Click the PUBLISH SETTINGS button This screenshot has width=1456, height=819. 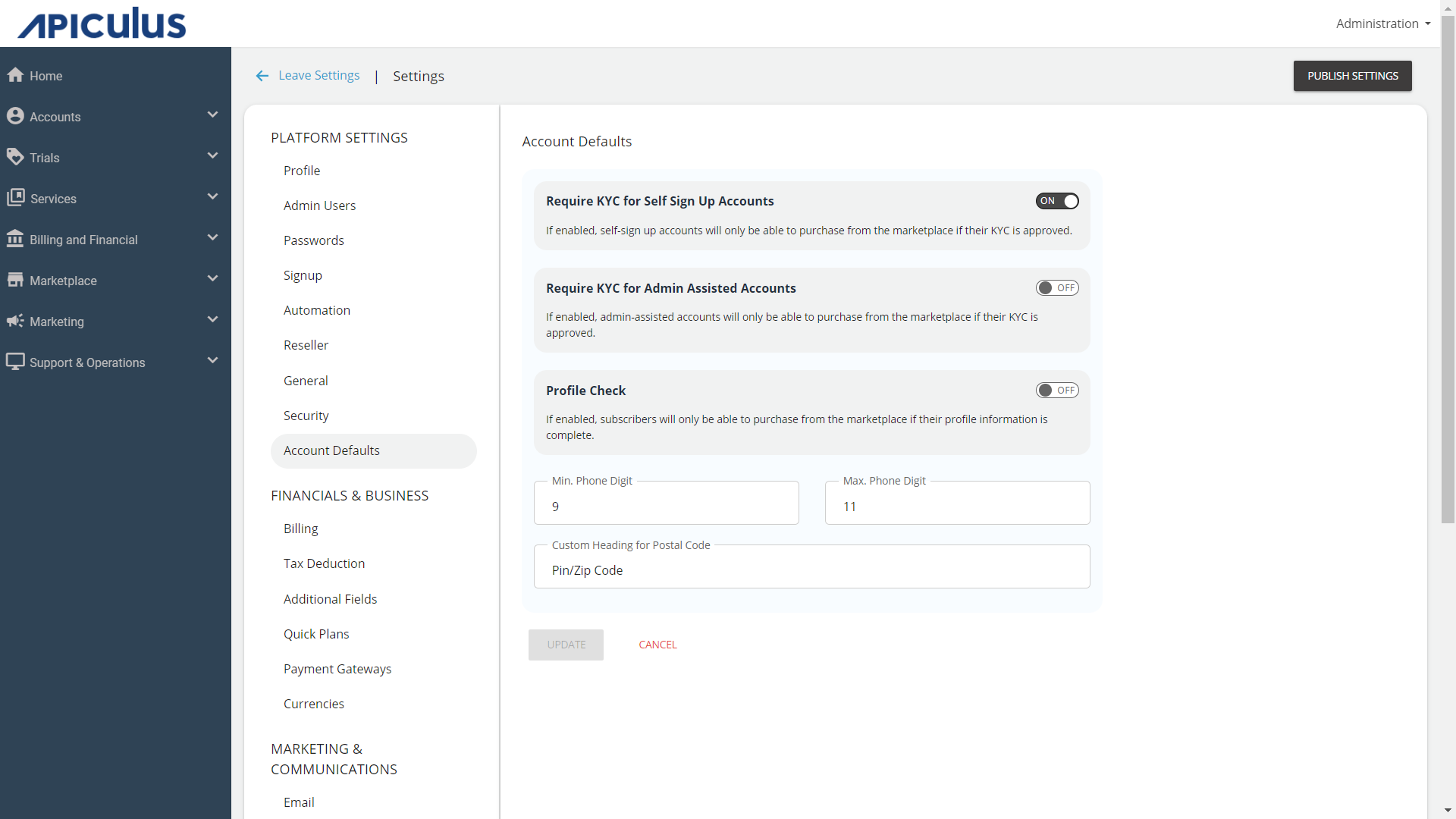point(1353,75)
